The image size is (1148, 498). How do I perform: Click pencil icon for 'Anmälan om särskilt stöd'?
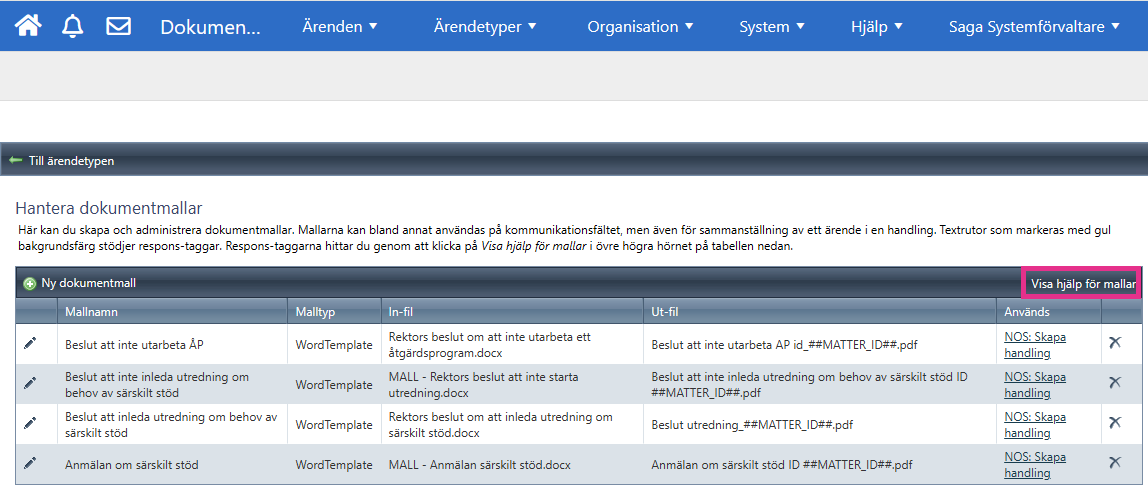pos(30,463)
